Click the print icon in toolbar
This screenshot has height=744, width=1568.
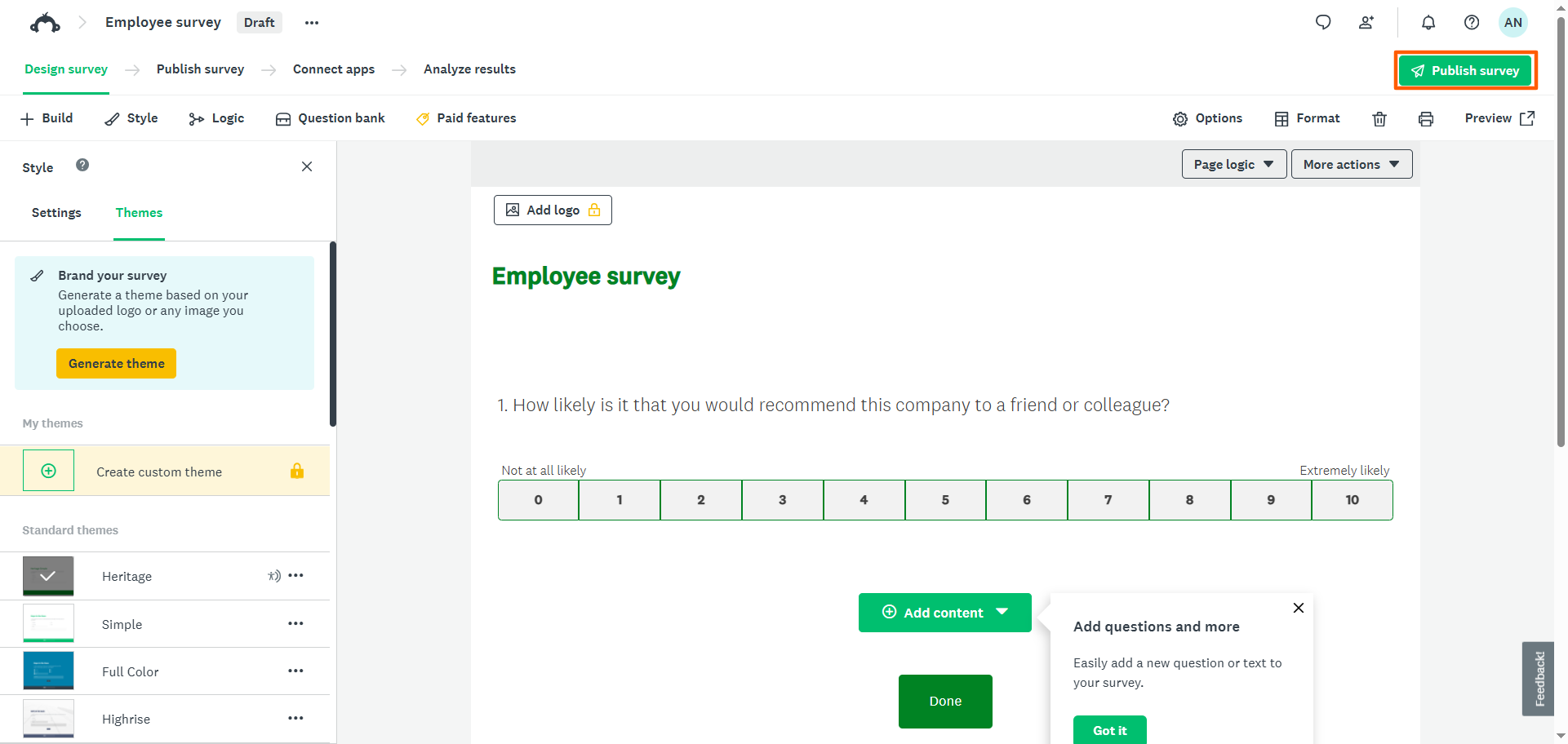coord(1426,119)
